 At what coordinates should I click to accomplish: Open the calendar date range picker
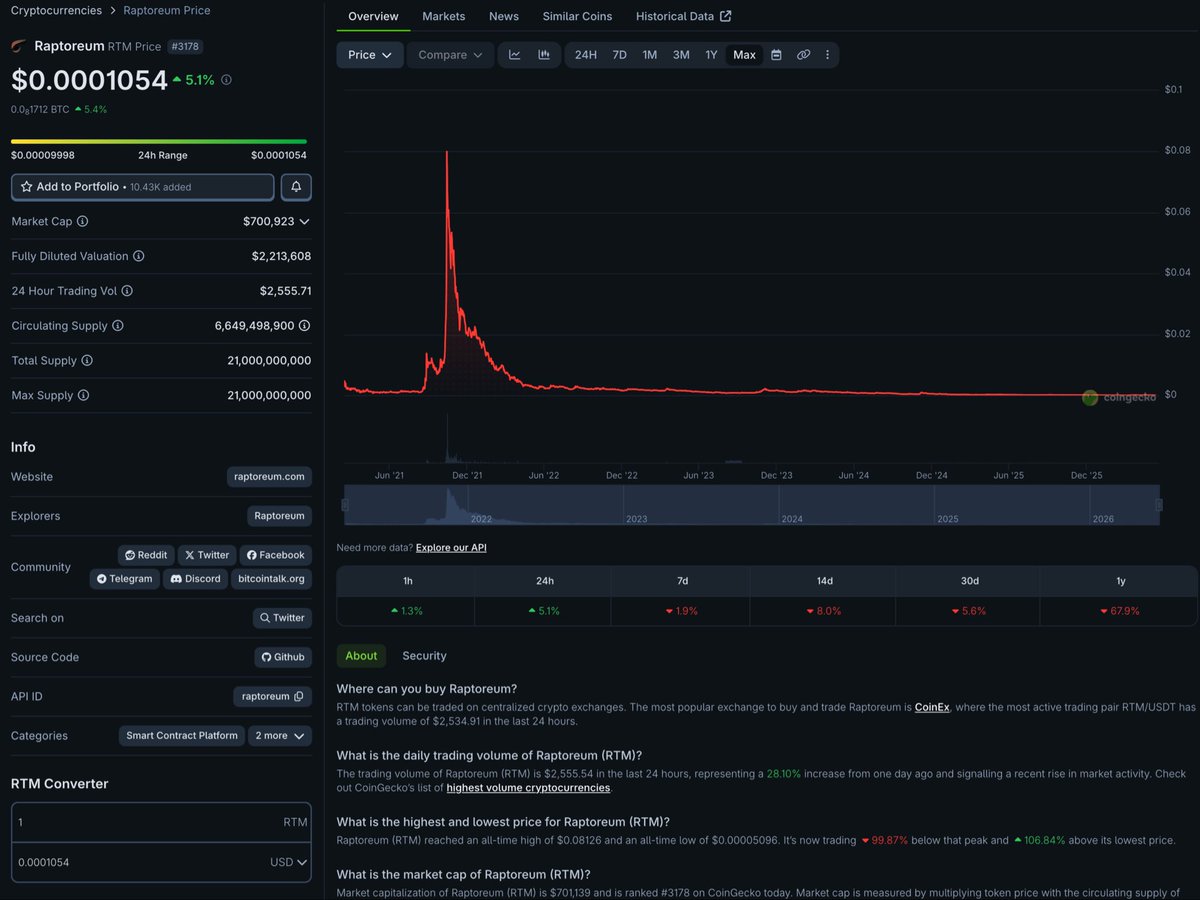coord(776,55)
